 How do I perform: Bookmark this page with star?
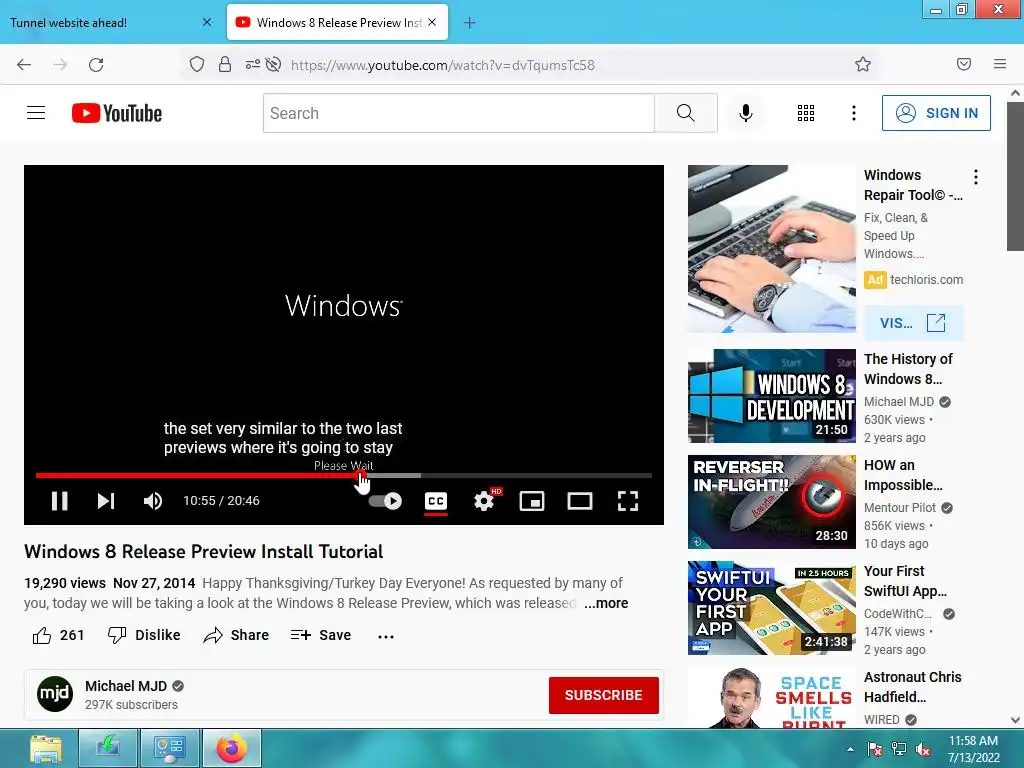(863, 64)
